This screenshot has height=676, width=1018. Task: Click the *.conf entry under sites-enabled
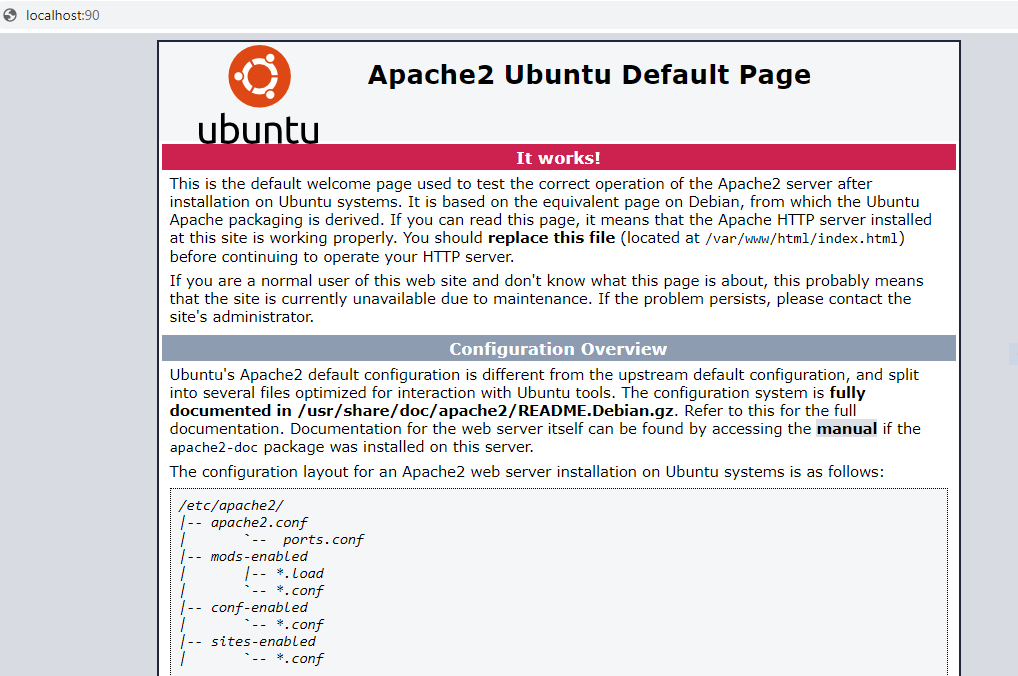click(x=300, y=658)
